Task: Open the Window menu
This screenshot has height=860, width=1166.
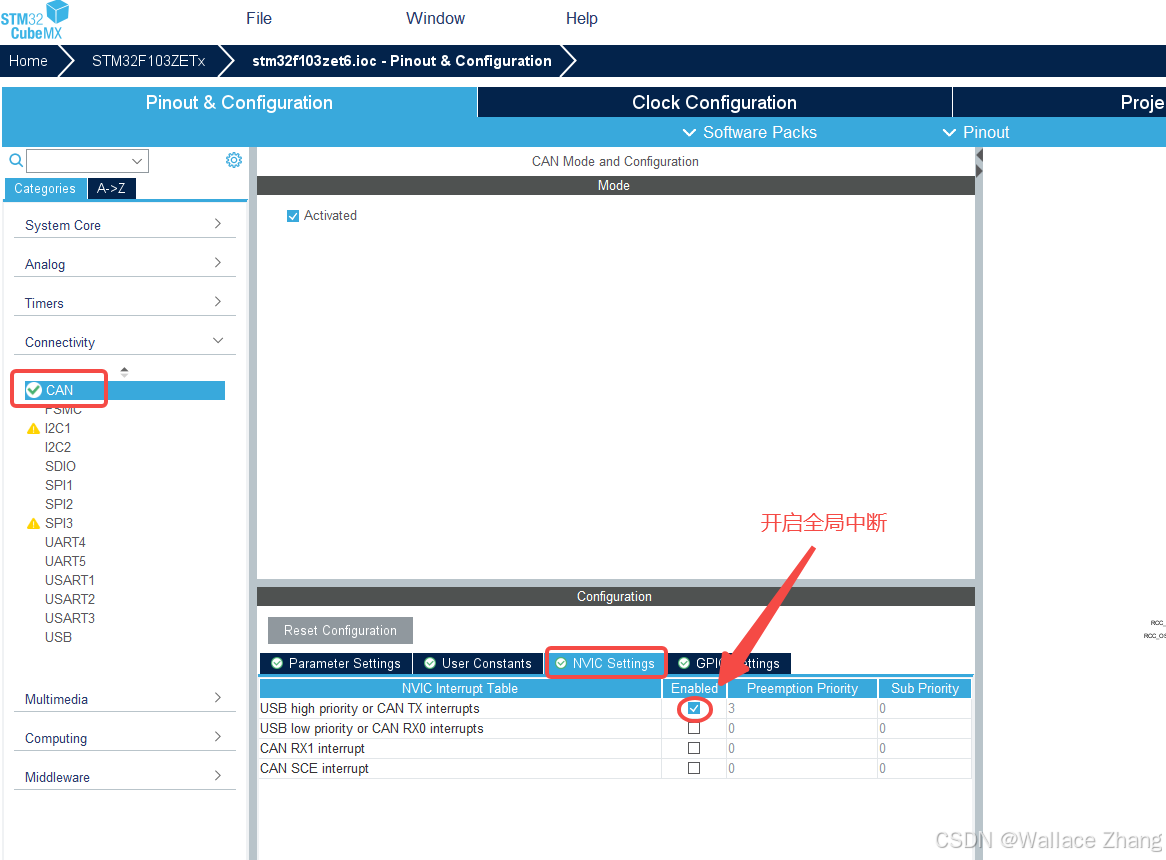Action: (x=435, y=19)
